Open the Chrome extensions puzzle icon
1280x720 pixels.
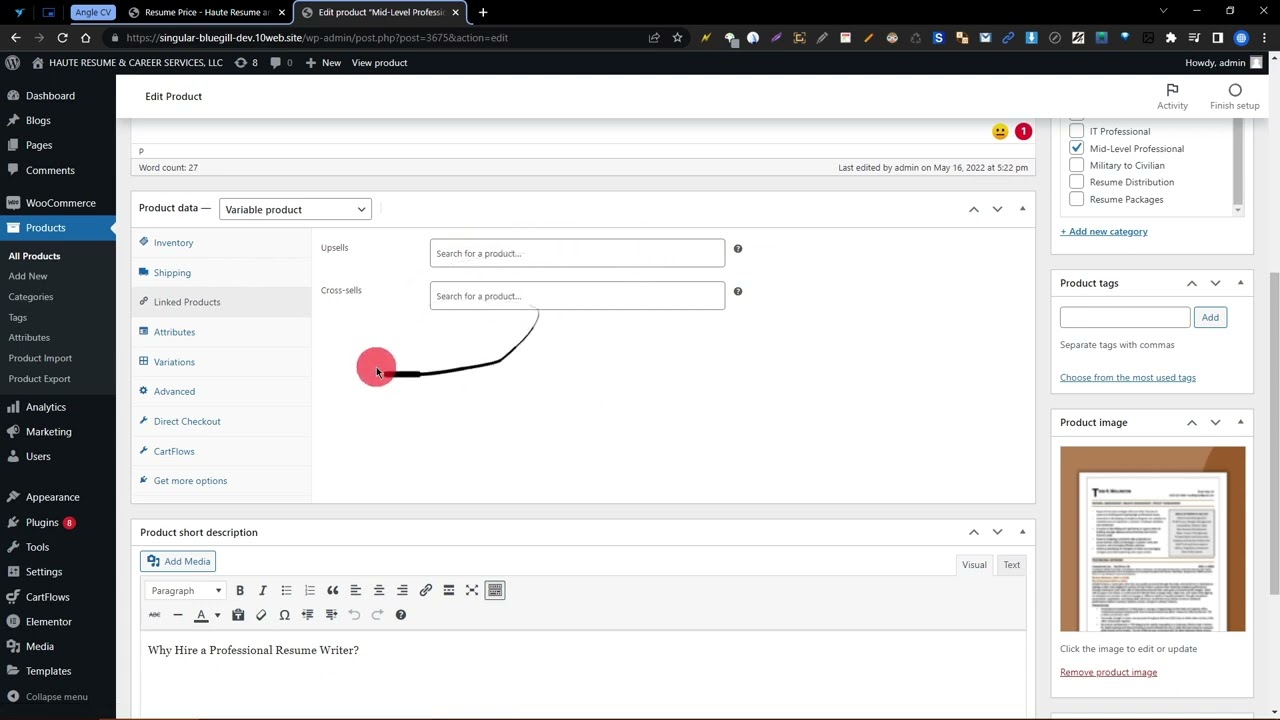point(1171,38)
